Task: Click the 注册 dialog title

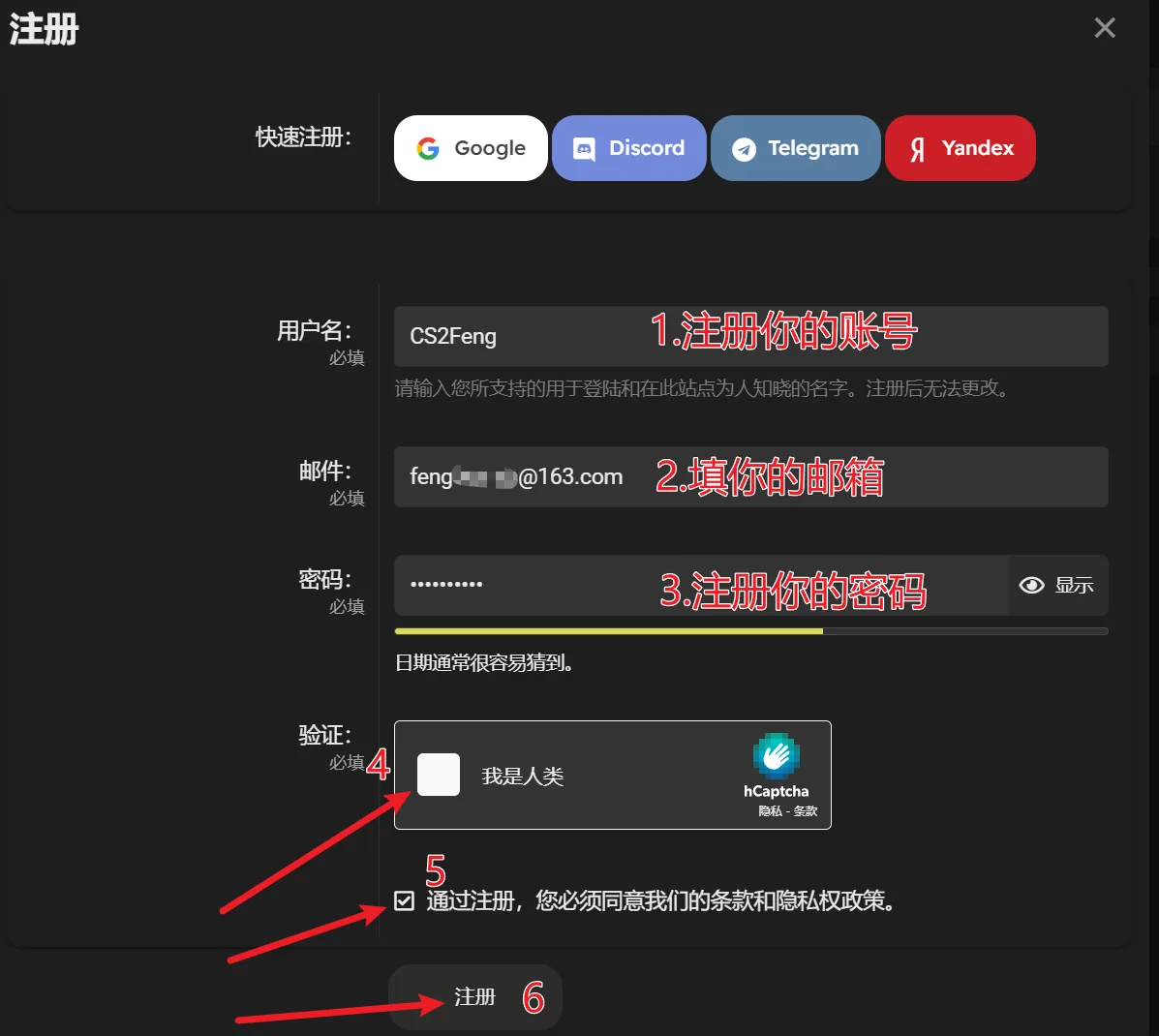Action: pos(44,30)
